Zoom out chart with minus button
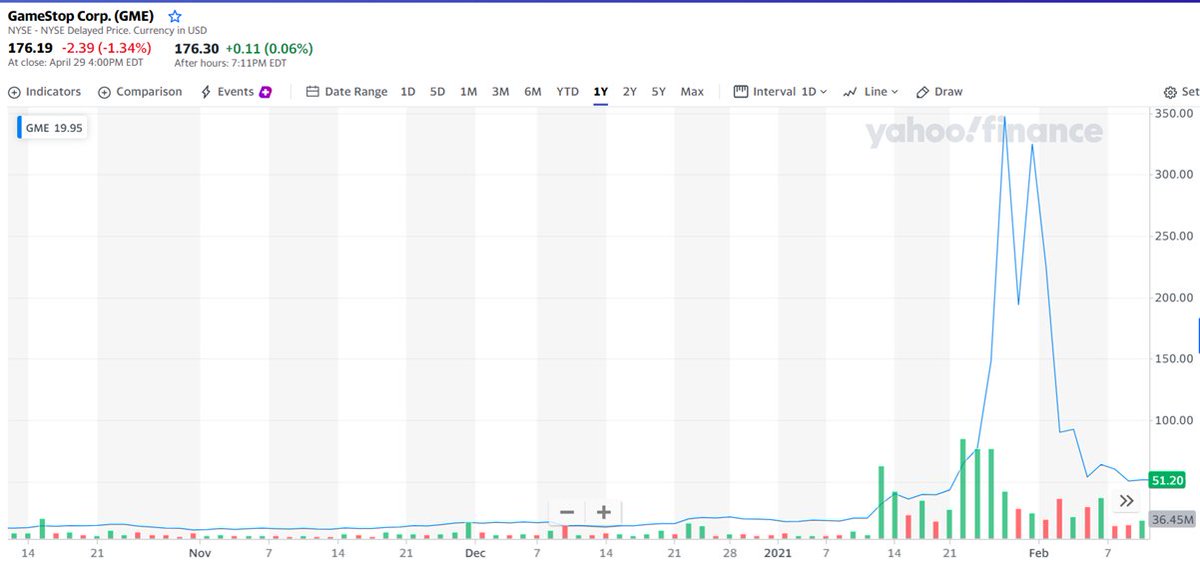The image size is (1200, 576). 567,512
